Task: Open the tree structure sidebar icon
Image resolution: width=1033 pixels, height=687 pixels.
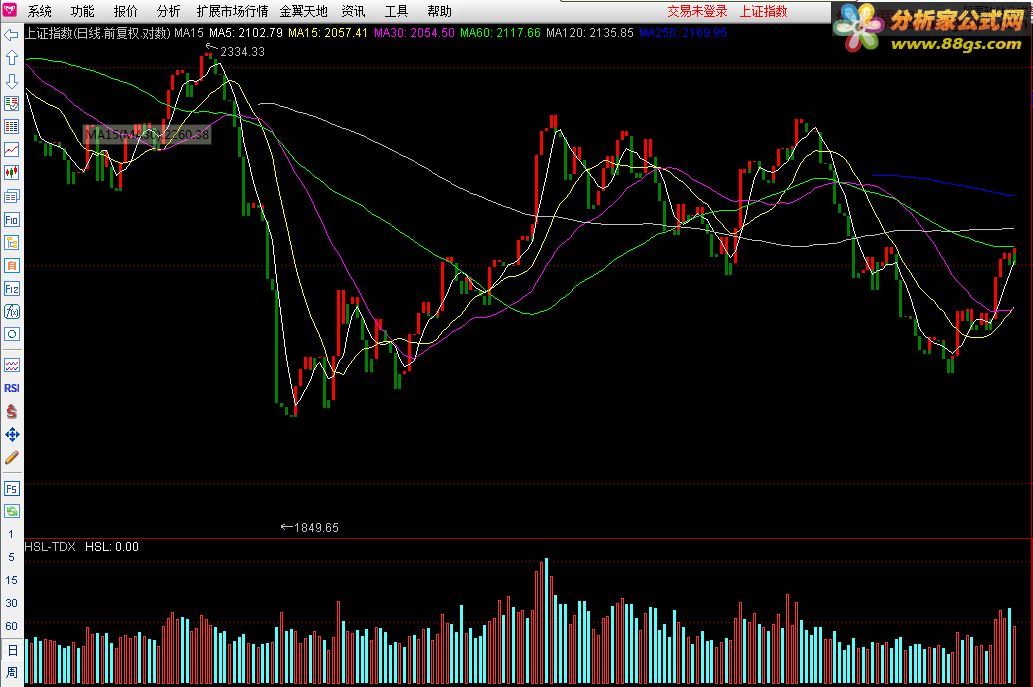Action: click(x=11, y=242)
